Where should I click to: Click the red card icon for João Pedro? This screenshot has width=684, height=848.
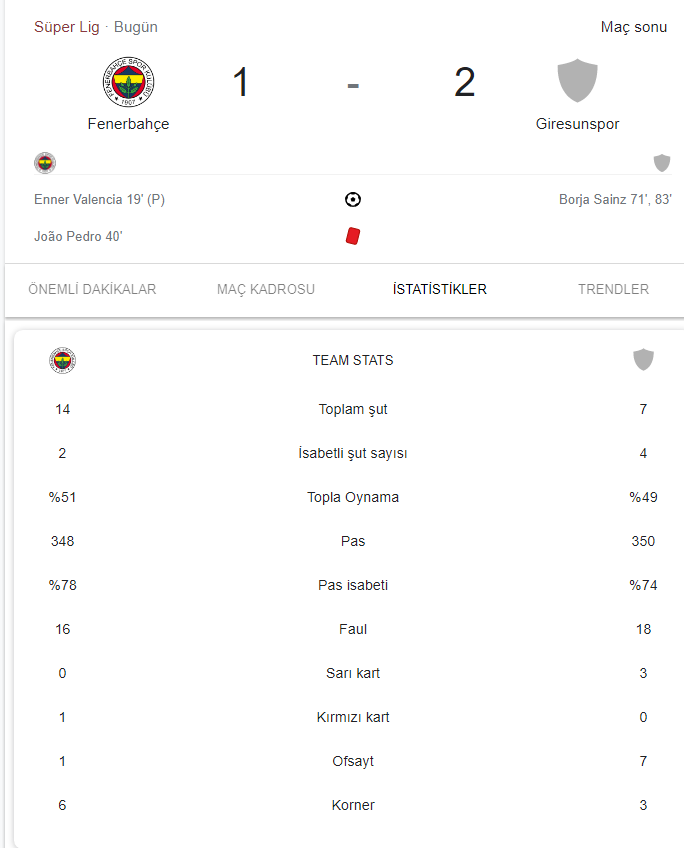coord(353,236)
